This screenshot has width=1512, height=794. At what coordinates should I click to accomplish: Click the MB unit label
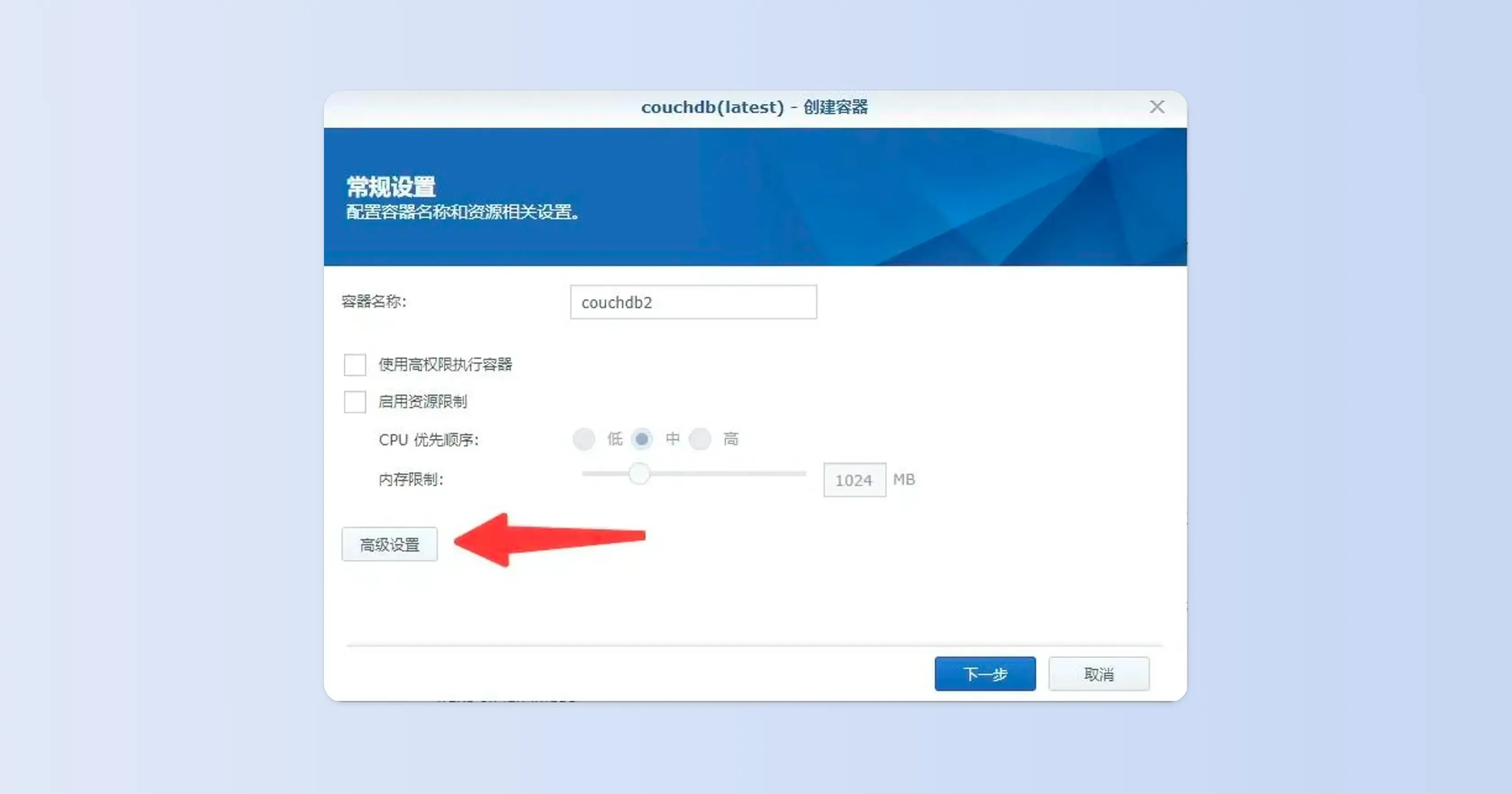click(x=904, y=480)
